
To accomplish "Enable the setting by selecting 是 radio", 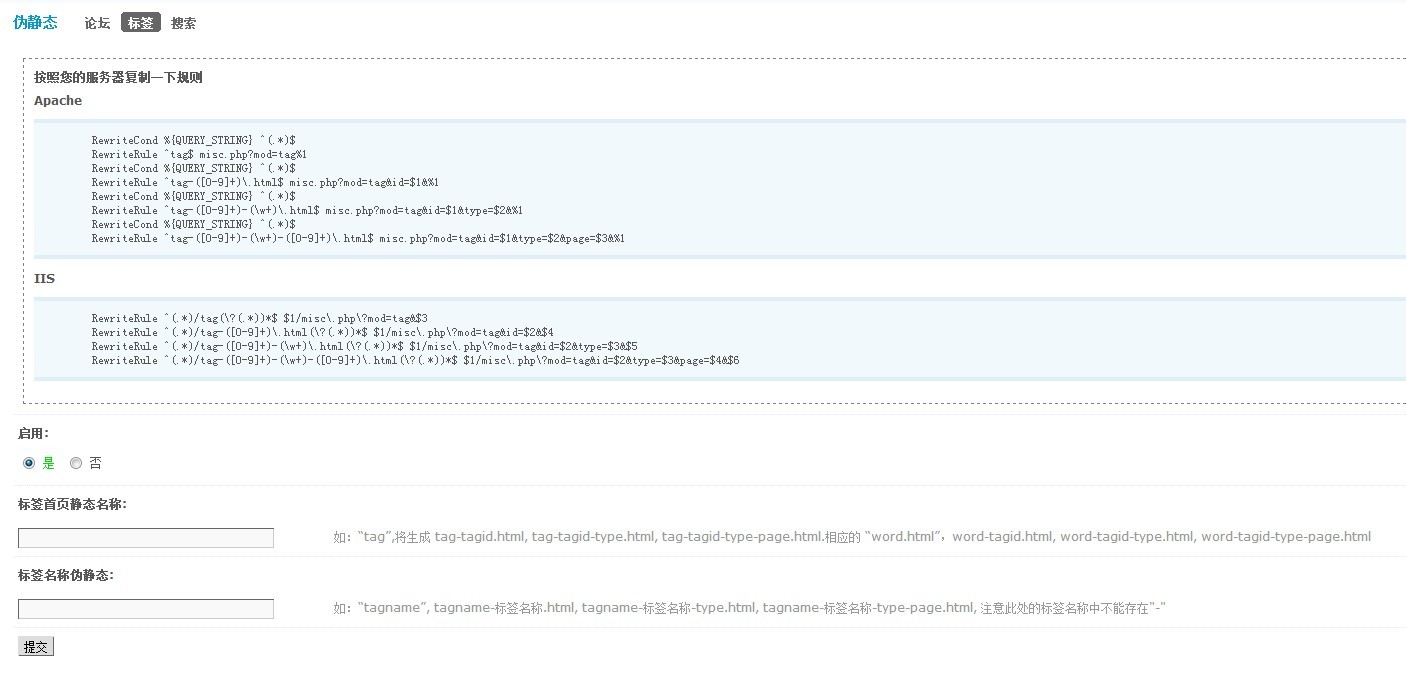I will [x=30, y=462].
